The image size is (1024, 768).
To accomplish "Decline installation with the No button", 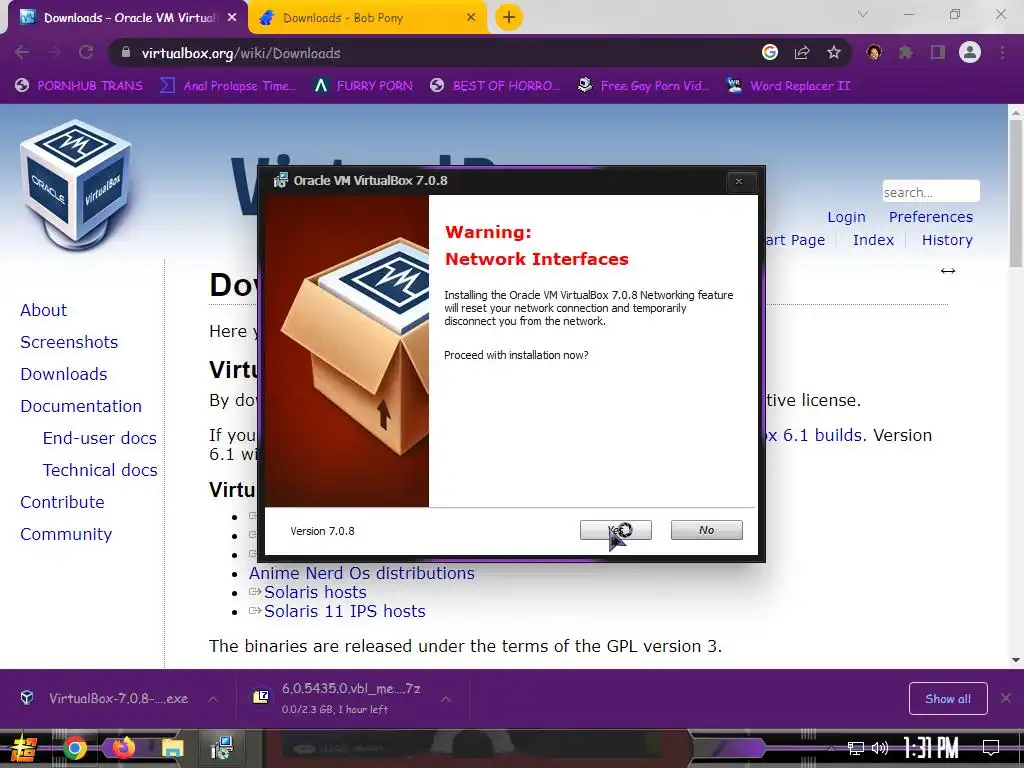I will click(x=707, y=530).
